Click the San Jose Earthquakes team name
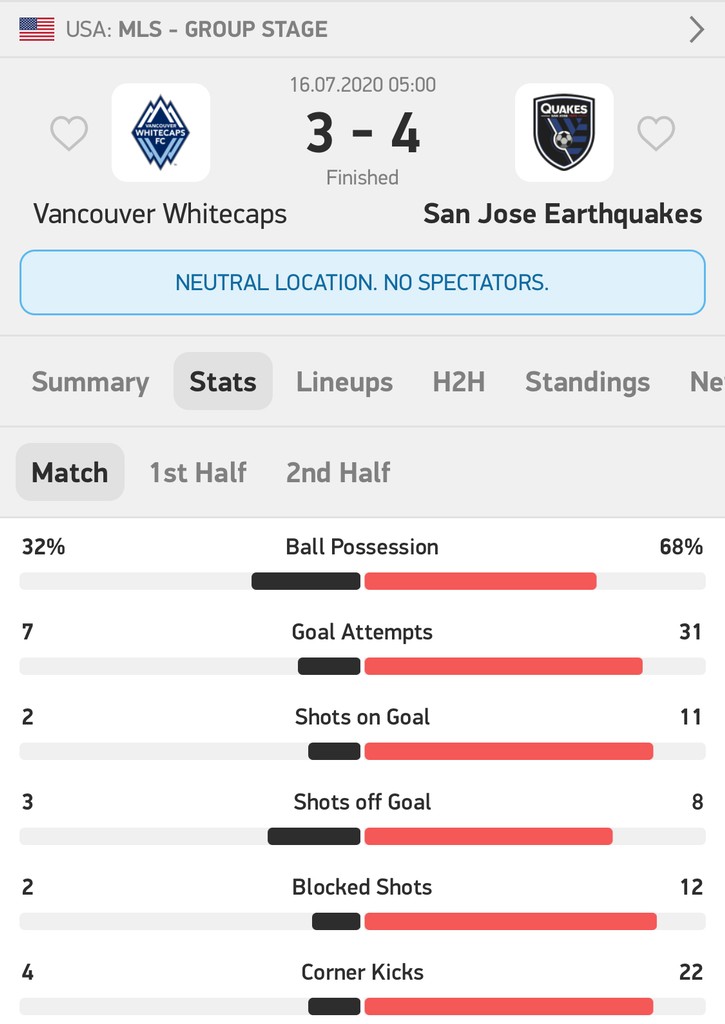Image resolution: width=725 pixels, height=1024 pixels. (x=562, y=214)
